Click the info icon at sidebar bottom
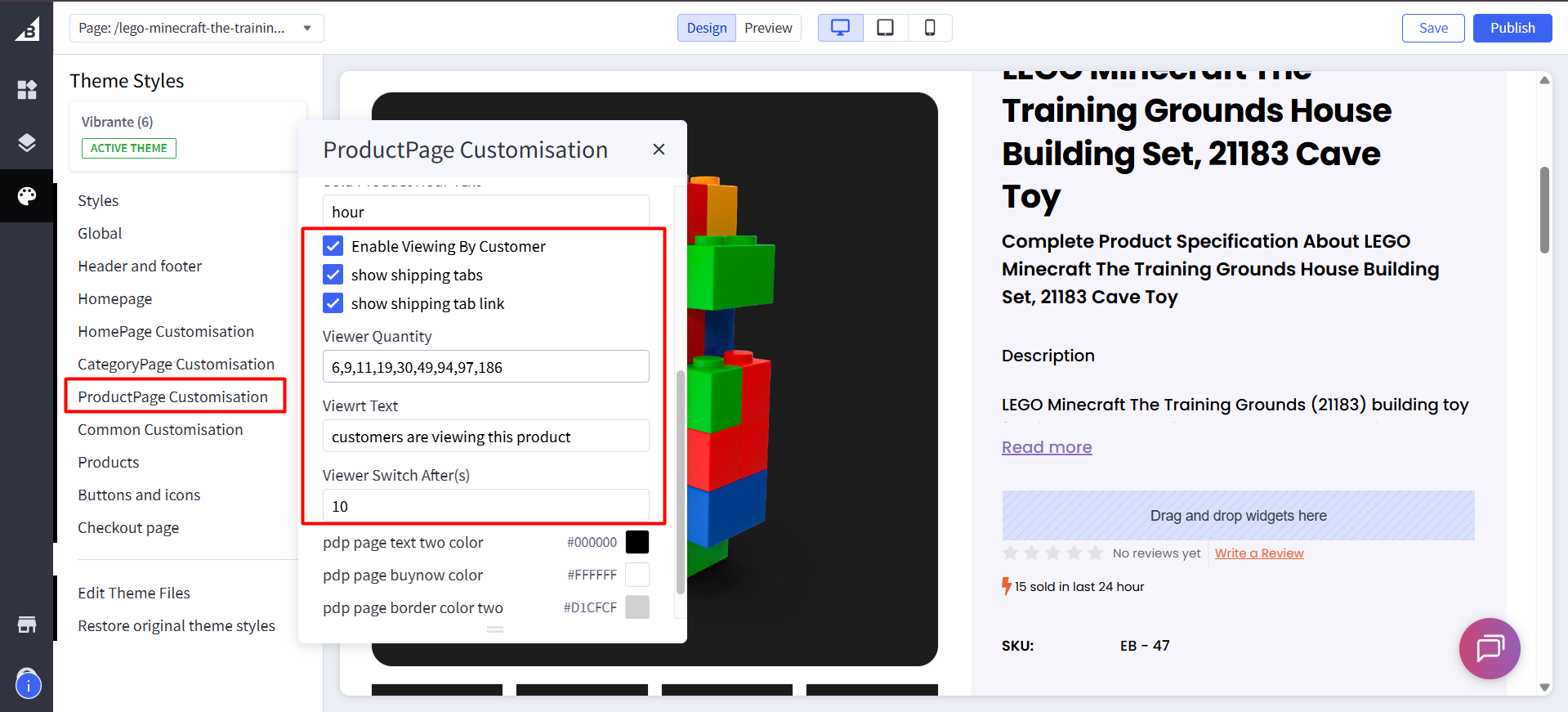 [28, 685]
